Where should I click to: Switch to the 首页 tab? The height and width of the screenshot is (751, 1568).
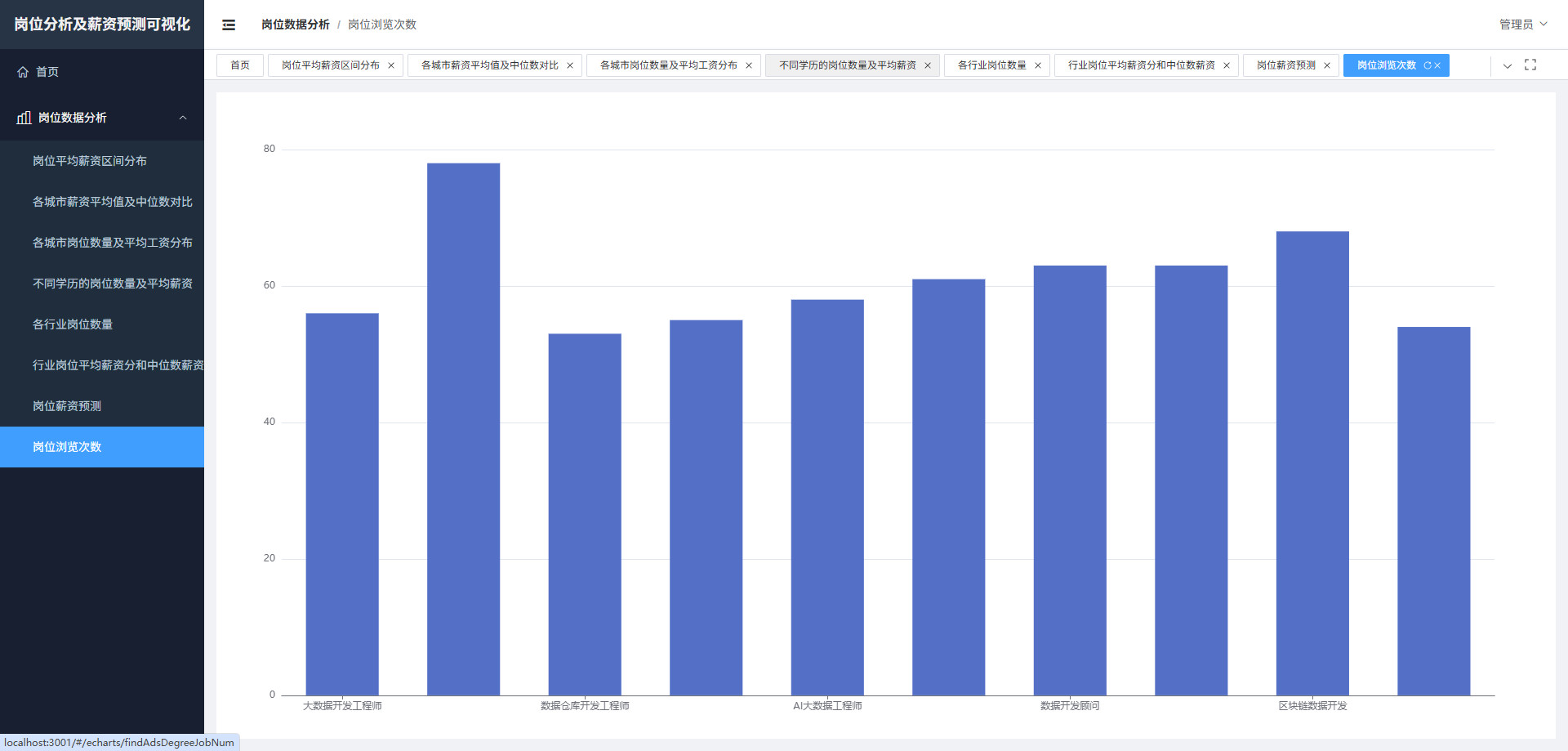coord(240,65)
